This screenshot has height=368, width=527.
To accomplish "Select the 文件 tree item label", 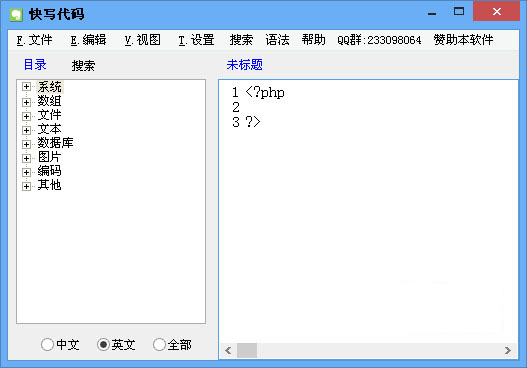I will coord(49,115).
